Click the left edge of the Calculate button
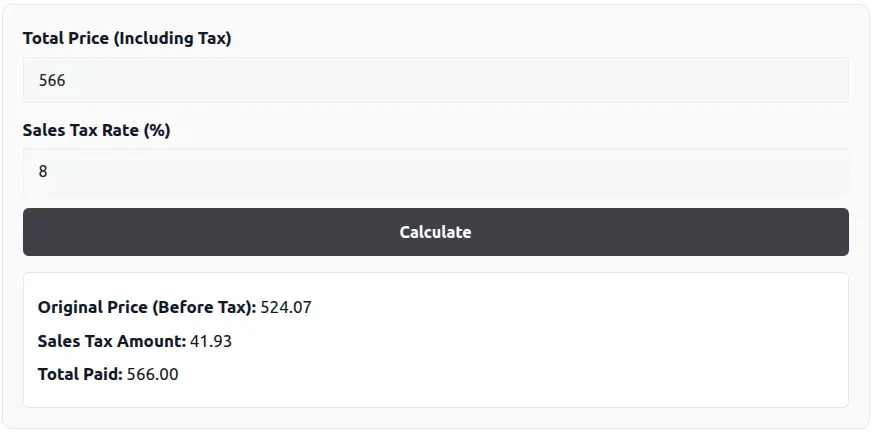This screenshot has height=434, width=873. [x=40, y=232]
